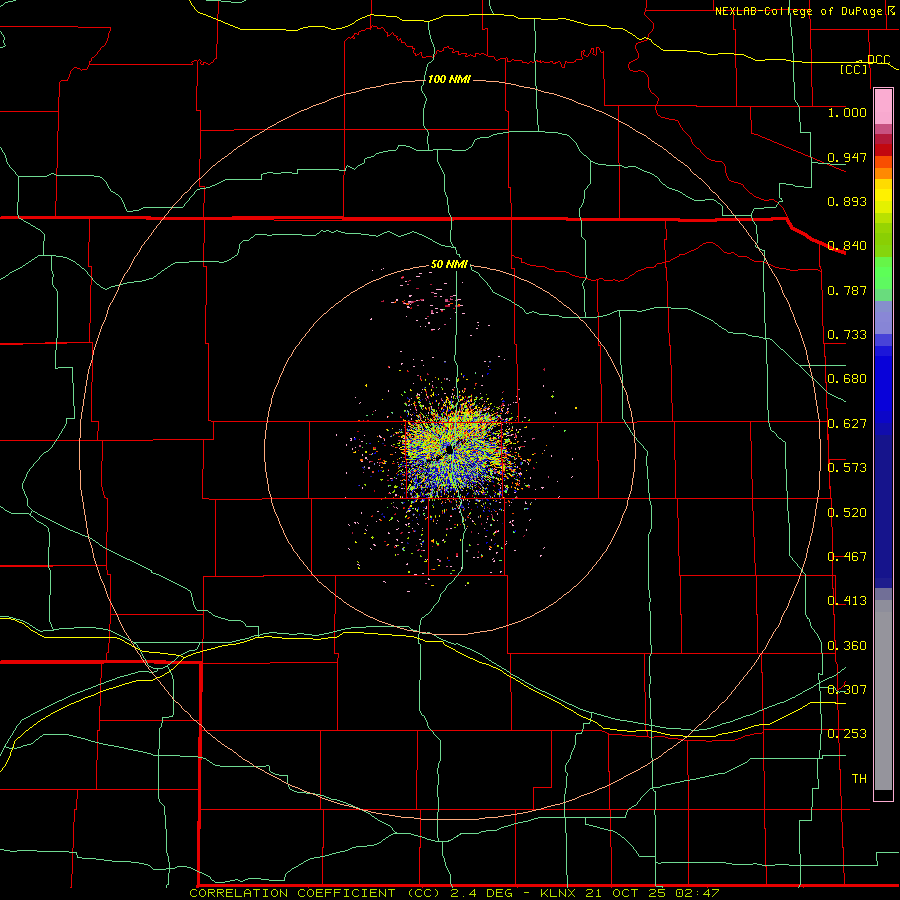The image size is (900, 900).
Task: Click the 0.733 scale value
Action: (847, 335)
